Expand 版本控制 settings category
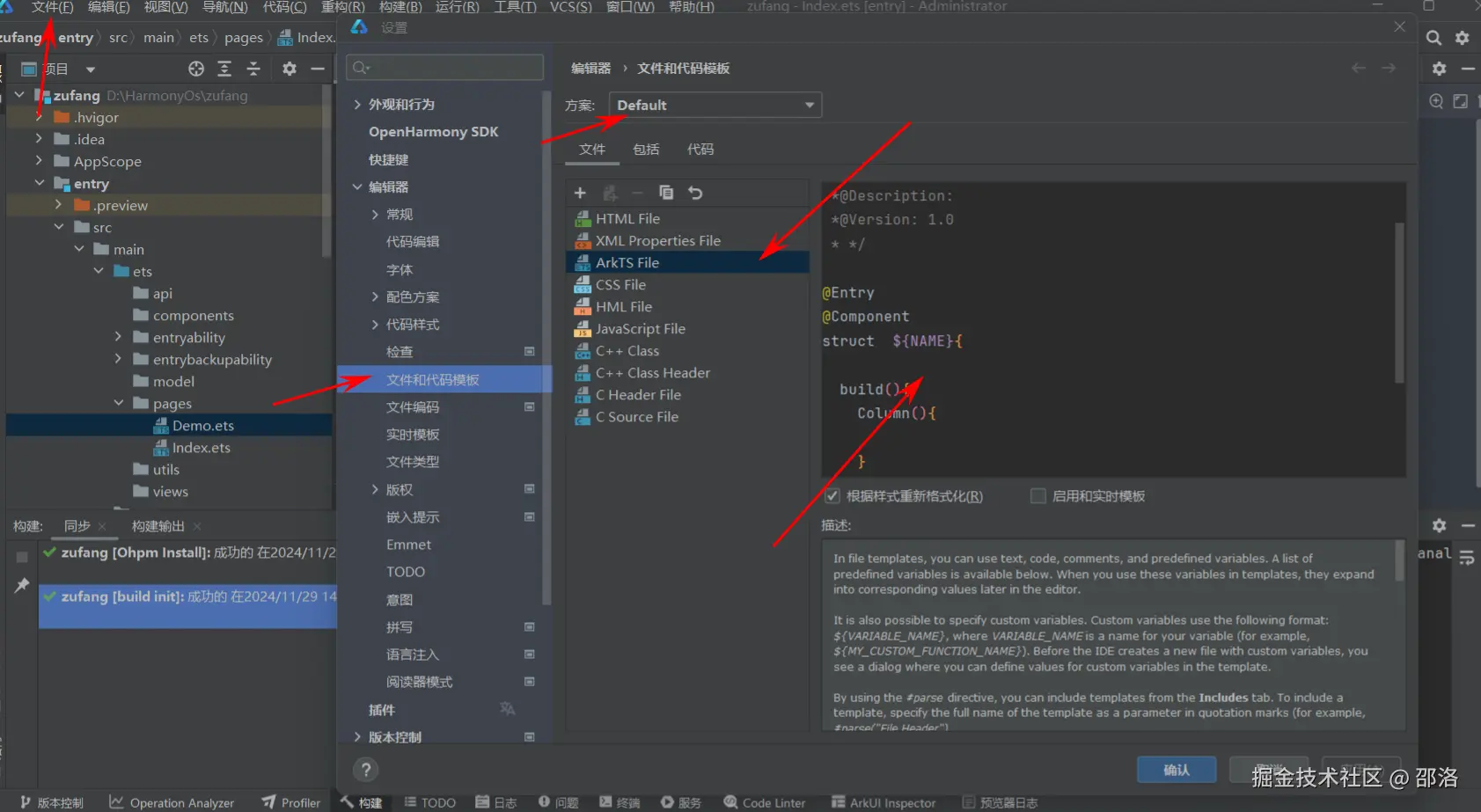 pos(357,736)
